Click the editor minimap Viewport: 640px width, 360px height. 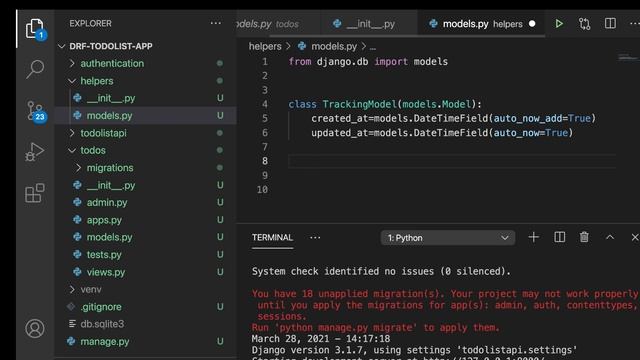tap(628, 58)
